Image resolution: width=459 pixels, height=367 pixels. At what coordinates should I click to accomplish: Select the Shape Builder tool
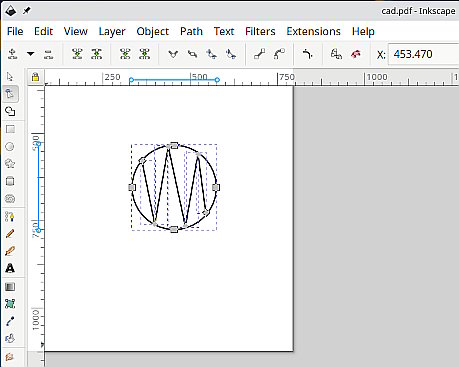(10, 111)
